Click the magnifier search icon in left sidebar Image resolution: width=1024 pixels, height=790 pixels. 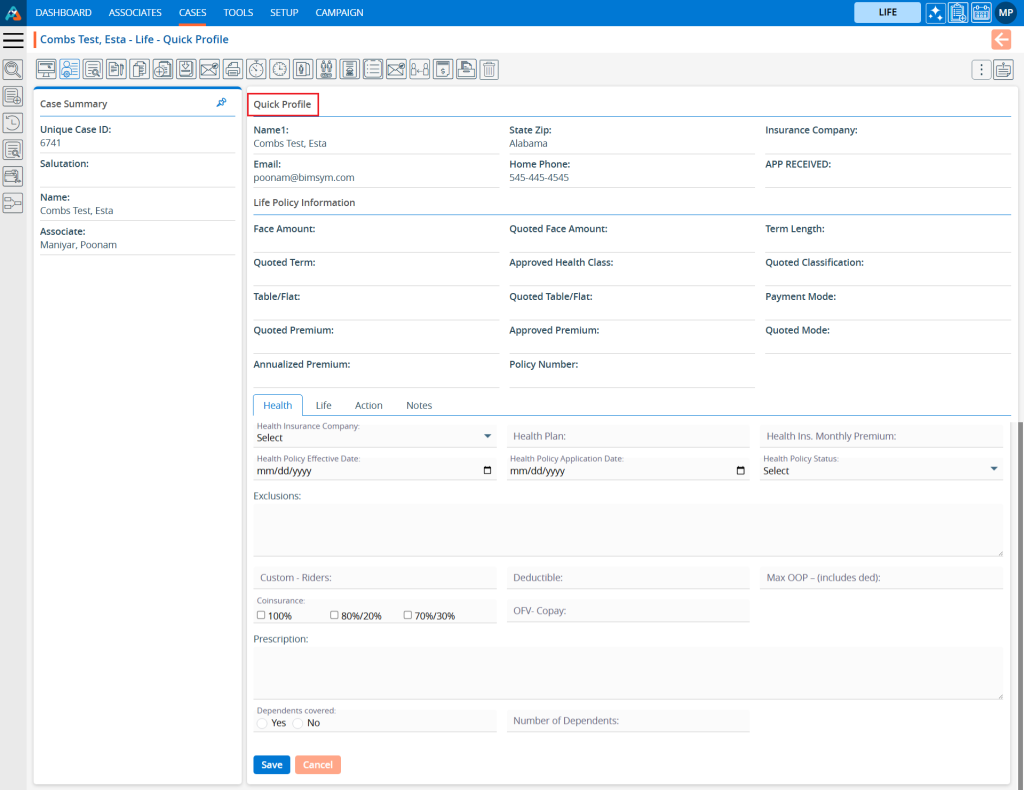13,69
